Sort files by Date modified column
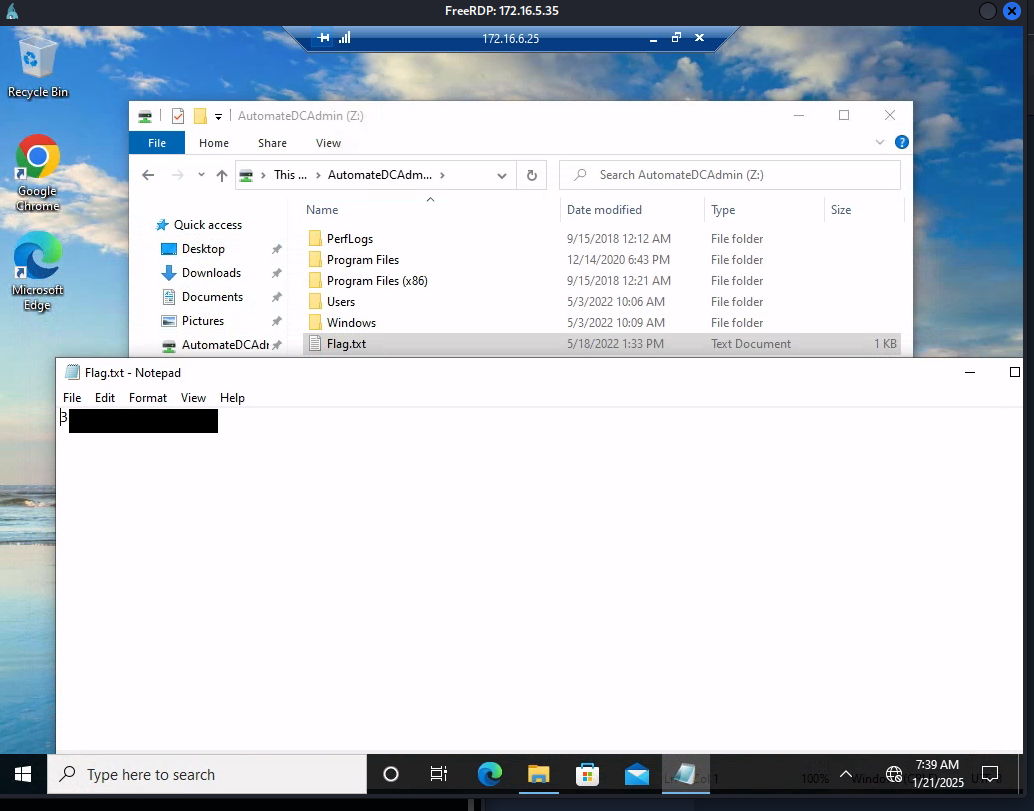The width and height of the screenshot is (1034, 811). tap(604, 210)
